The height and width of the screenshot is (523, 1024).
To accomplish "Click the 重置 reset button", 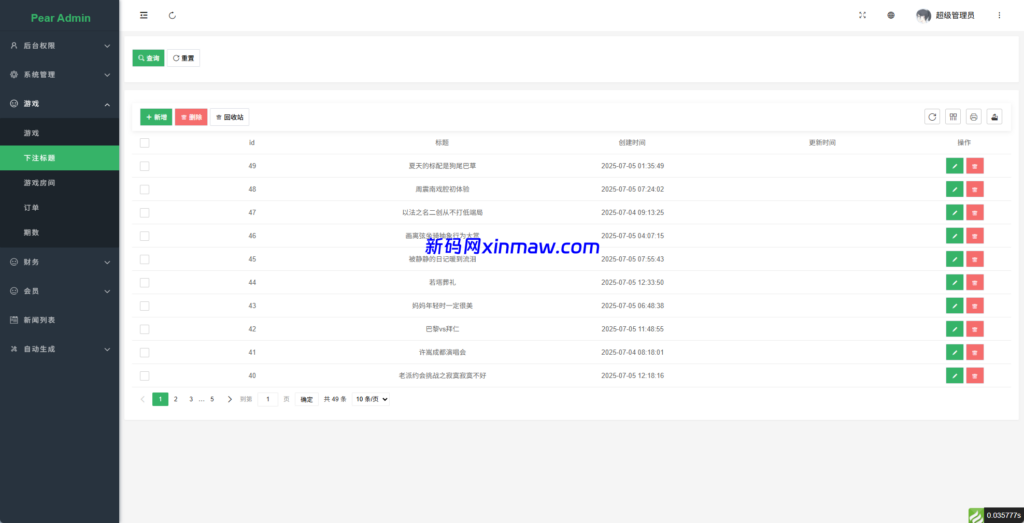I will point(184,58).
